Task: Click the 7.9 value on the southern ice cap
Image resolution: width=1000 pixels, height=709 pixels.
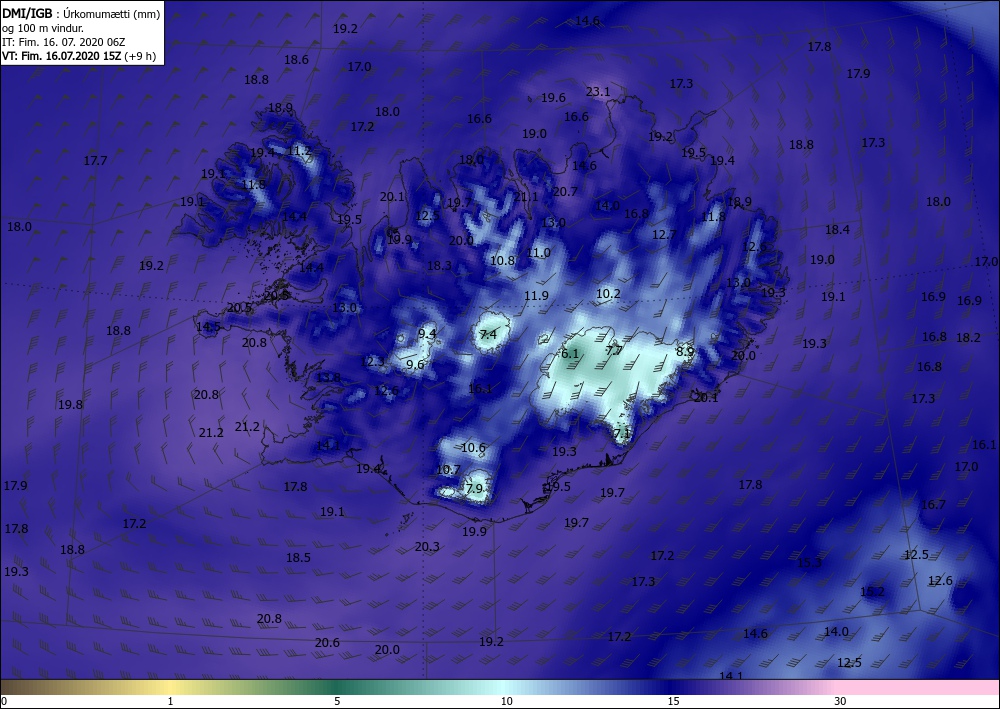Action: coord(474,489)
